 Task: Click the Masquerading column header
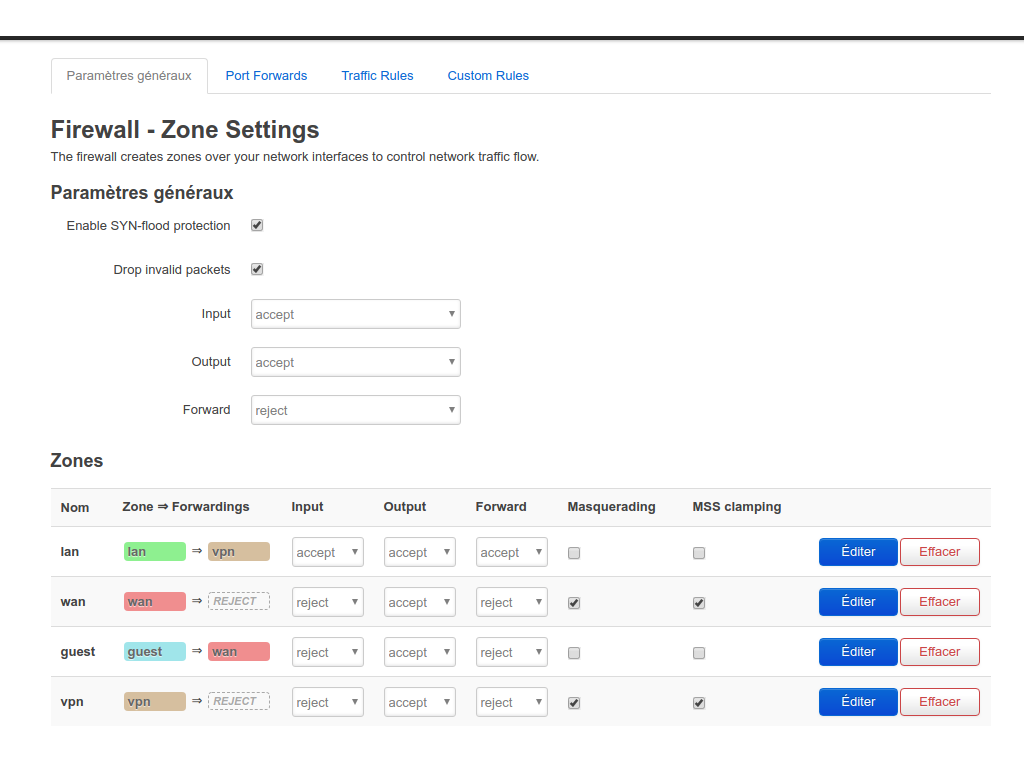(x=611, y=507)
